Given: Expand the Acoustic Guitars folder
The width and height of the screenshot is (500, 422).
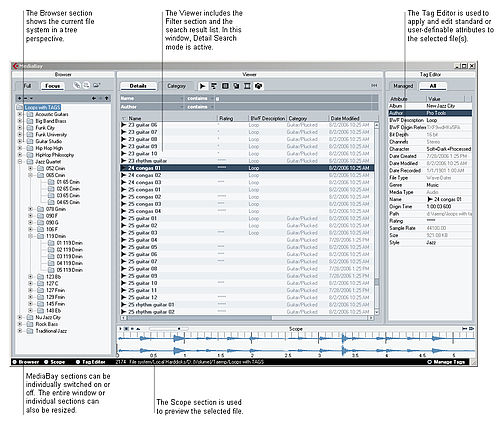Looking at the screenshot, I should click(x=20, y=114).
